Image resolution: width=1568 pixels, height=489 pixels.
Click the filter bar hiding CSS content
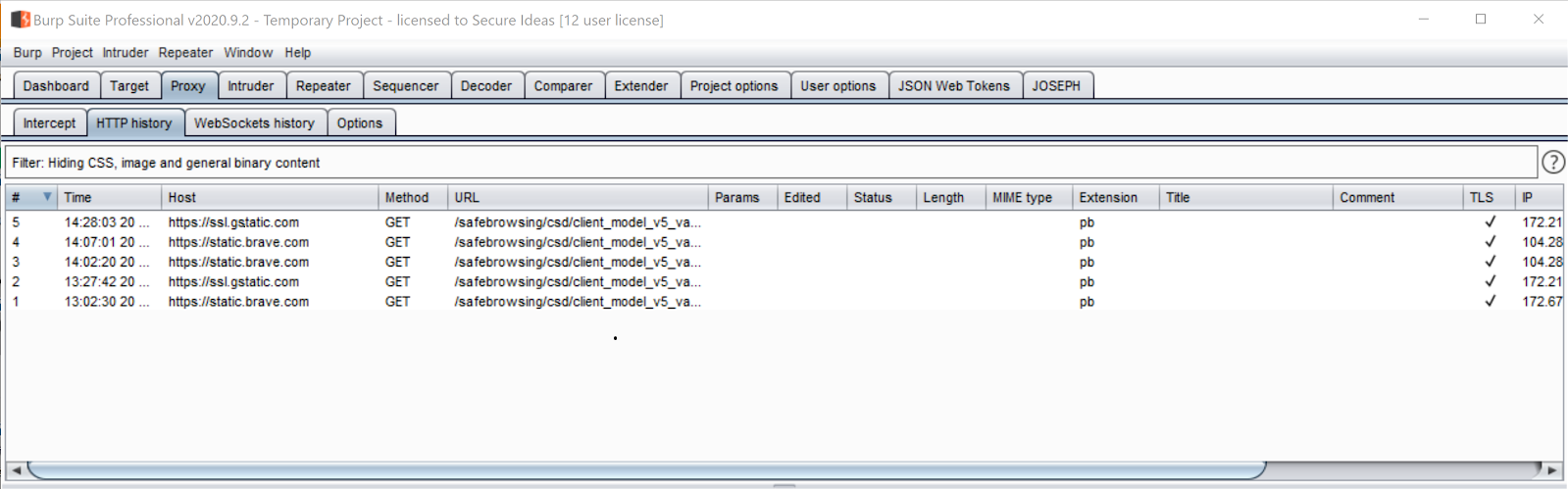(771, 163)
